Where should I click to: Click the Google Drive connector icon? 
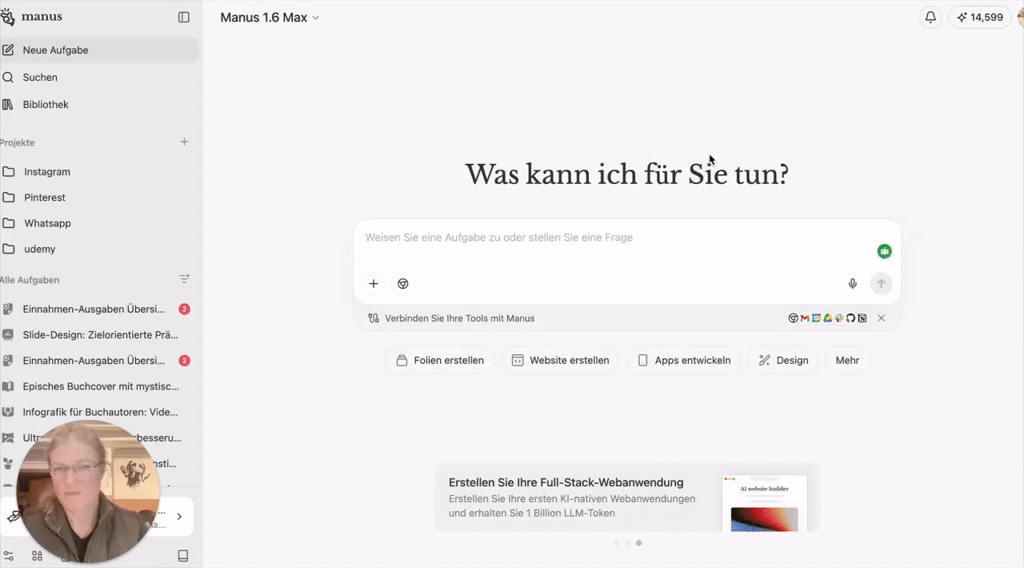click(x=827, y=318)
